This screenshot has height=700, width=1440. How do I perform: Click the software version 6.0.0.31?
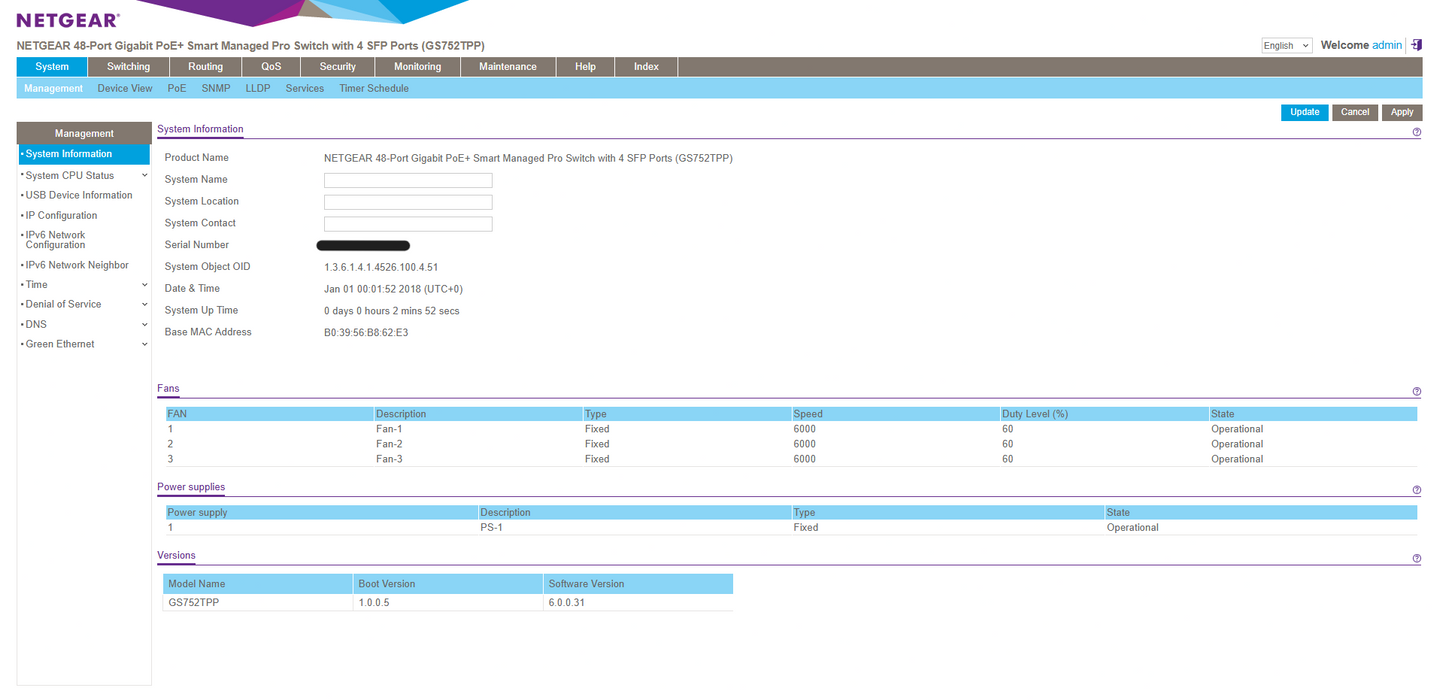(567, 603)
